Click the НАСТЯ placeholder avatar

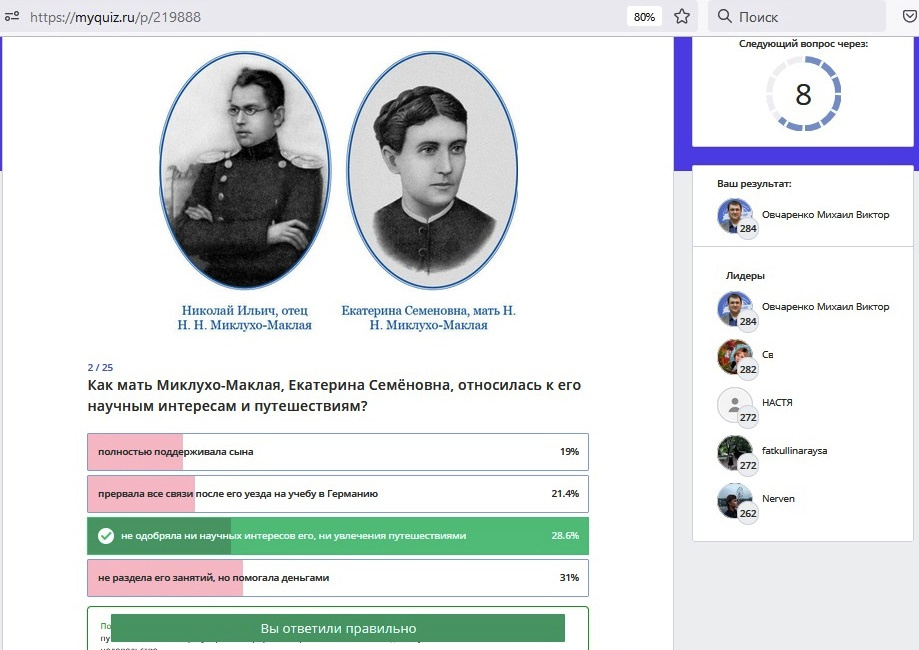735,404
